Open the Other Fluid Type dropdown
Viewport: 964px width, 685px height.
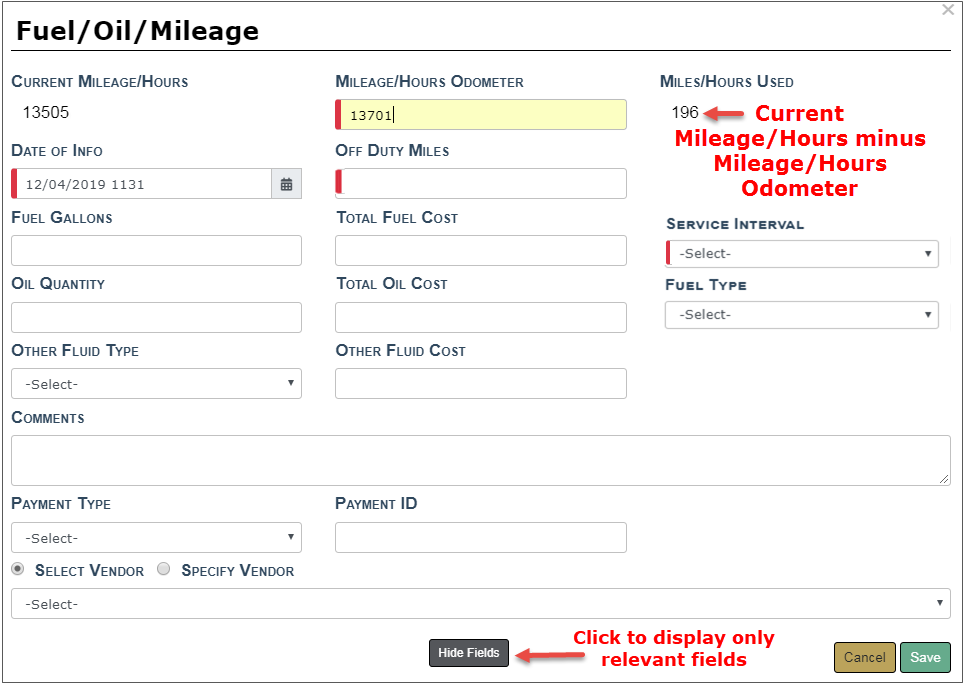click(x=156, y=384)
